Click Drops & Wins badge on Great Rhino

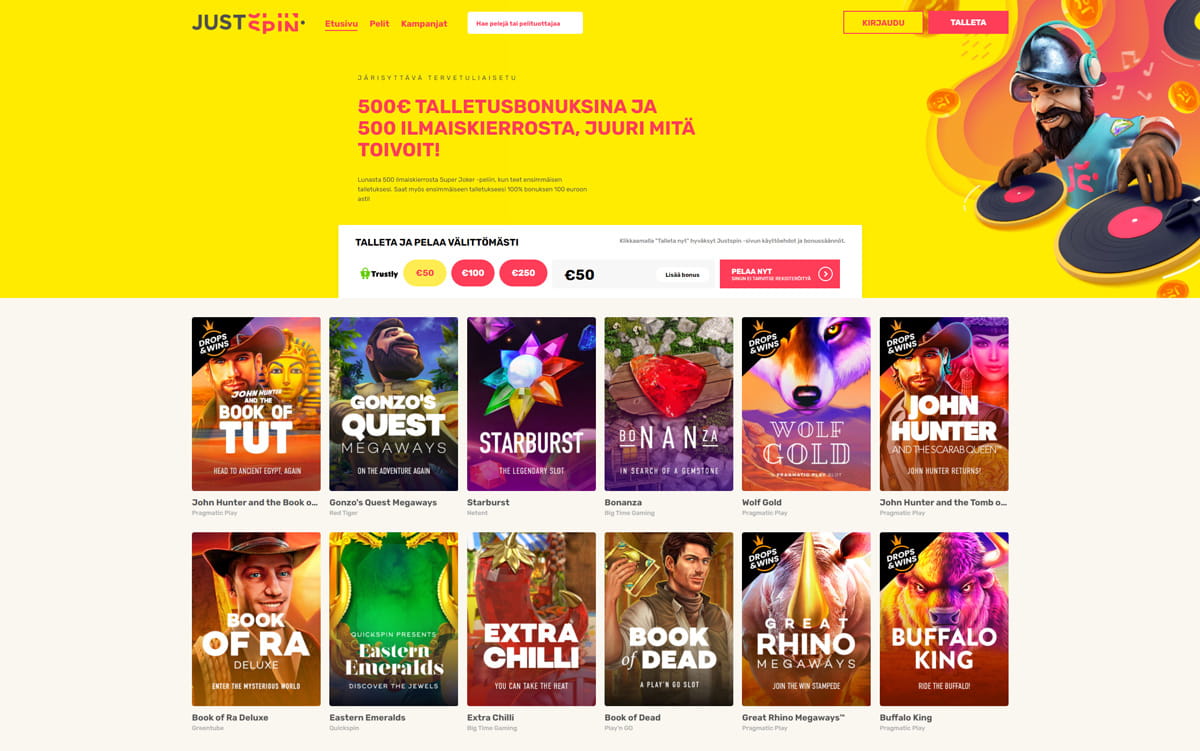pyautogui.click(x=764, y=553)
